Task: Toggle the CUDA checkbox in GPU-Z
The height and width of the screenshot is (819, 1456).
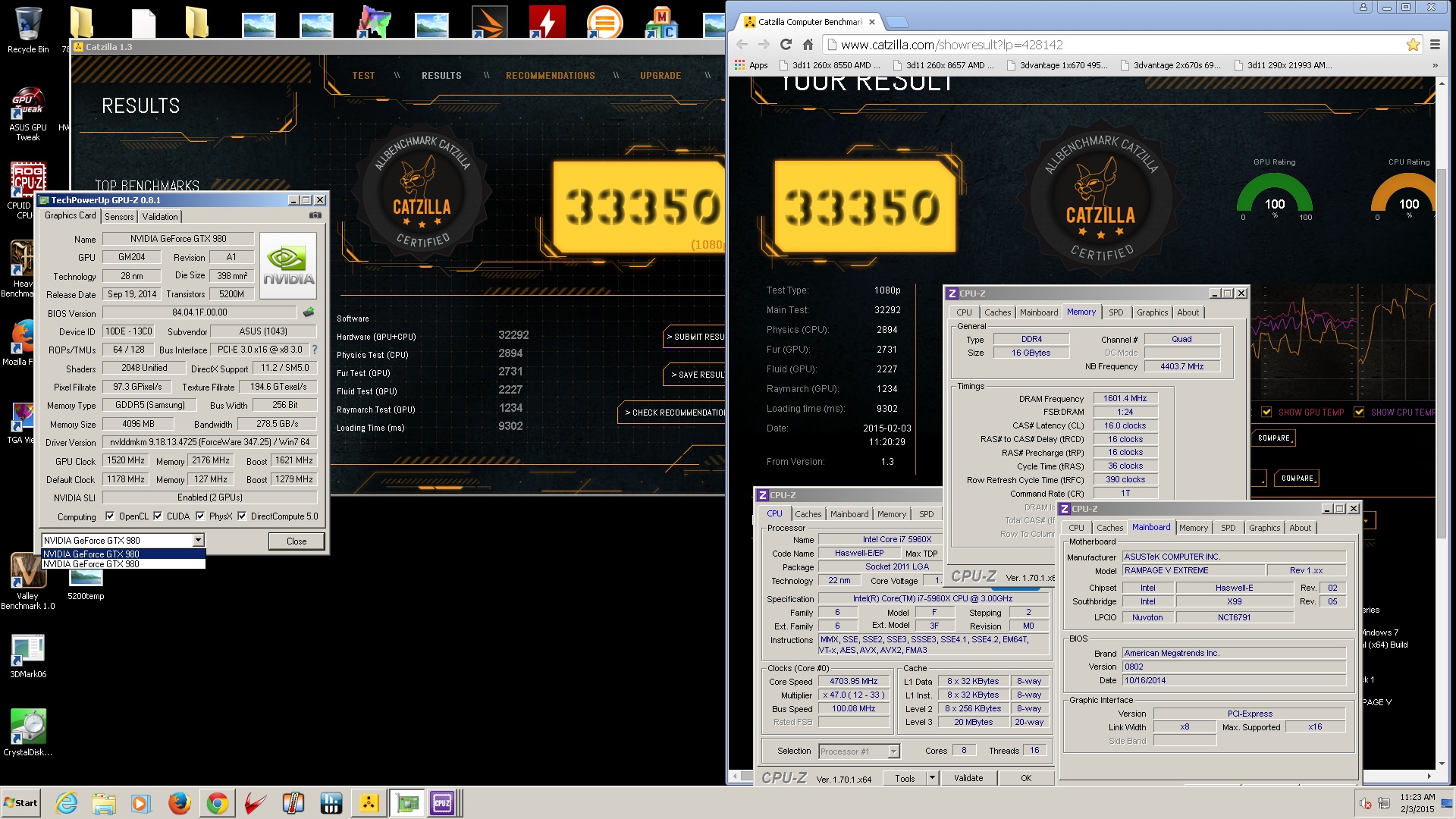Action: 158,516
